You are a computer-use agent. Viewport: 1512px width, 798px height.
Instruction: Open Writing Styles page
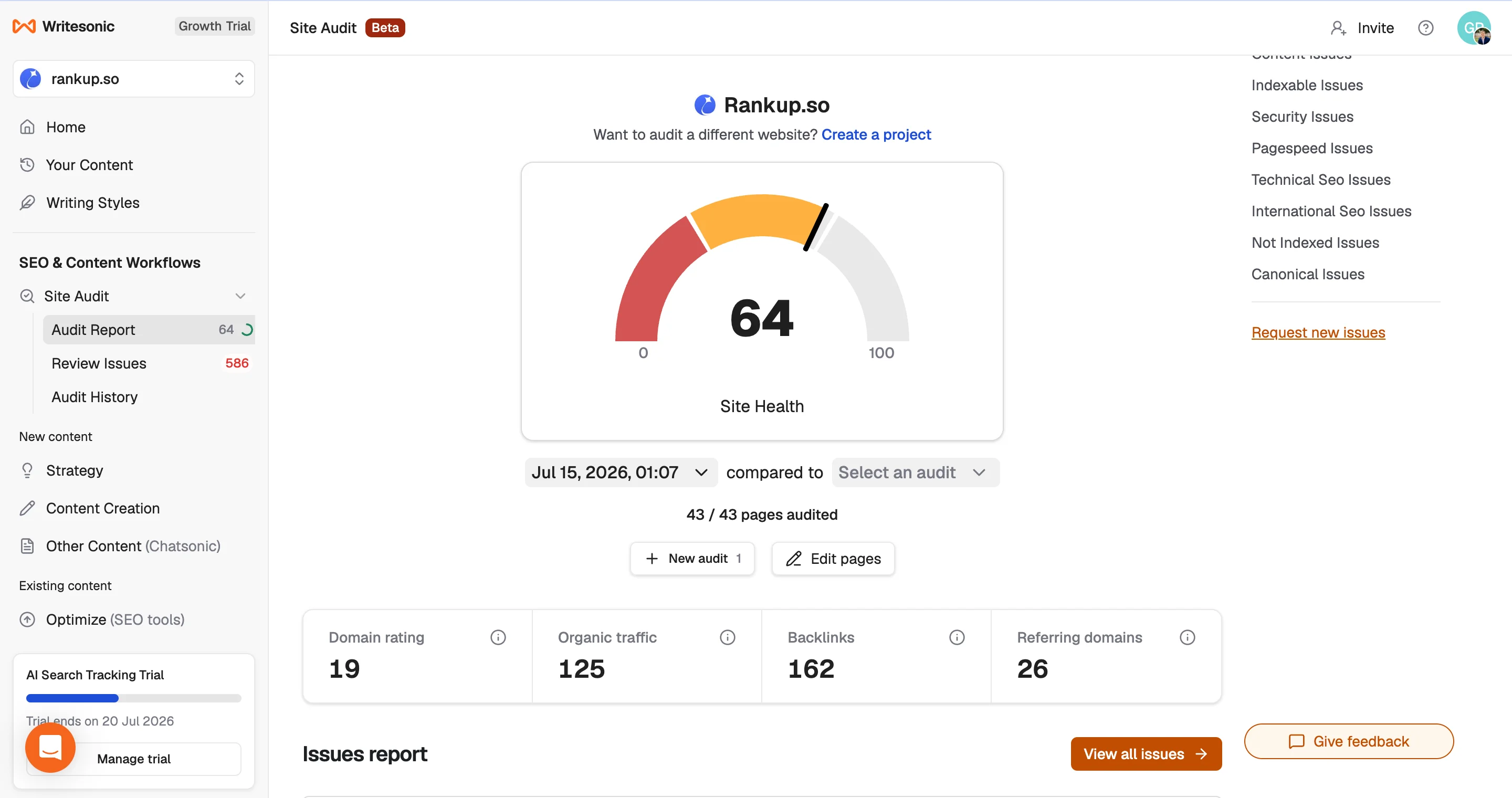coord(93,203)
